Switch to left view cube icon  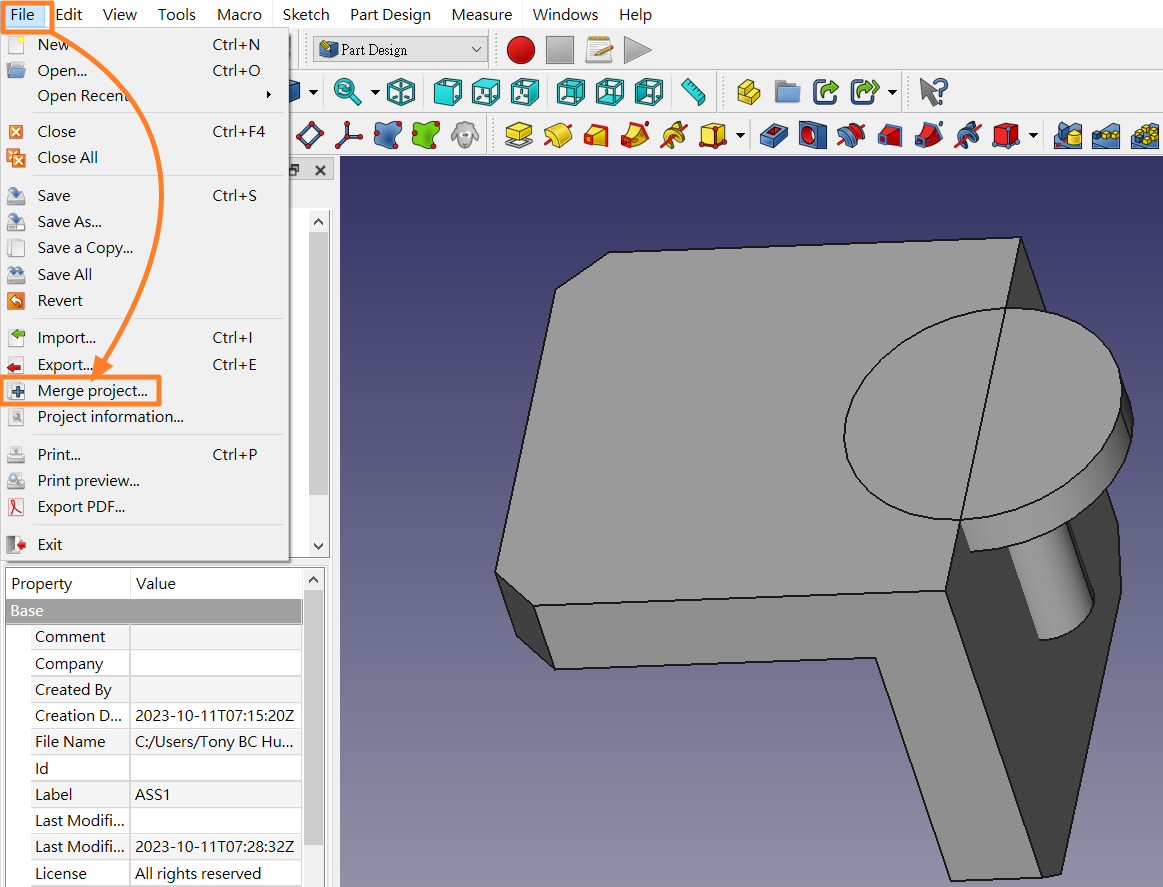tap(649, 92)
